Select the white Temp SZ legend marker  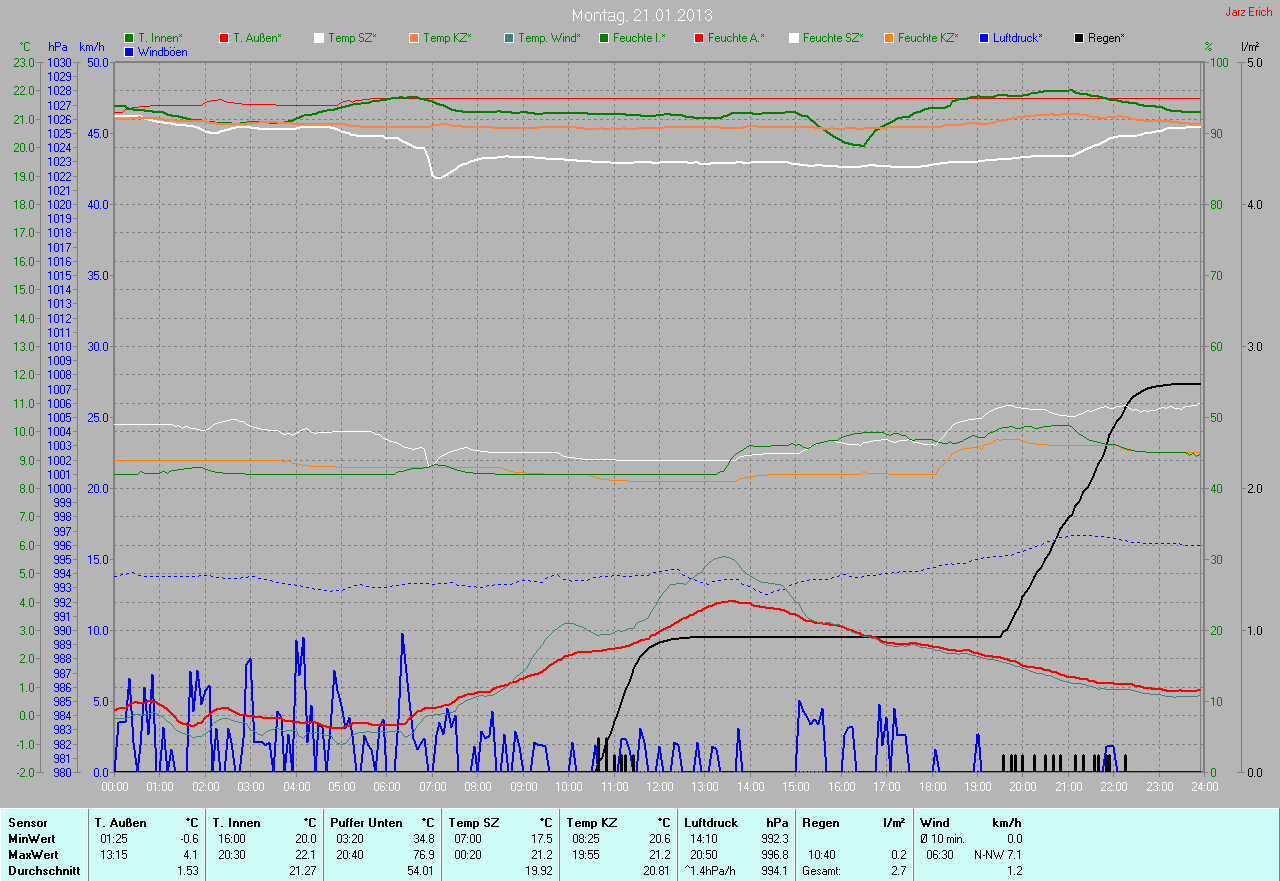(x=319, y=38)
